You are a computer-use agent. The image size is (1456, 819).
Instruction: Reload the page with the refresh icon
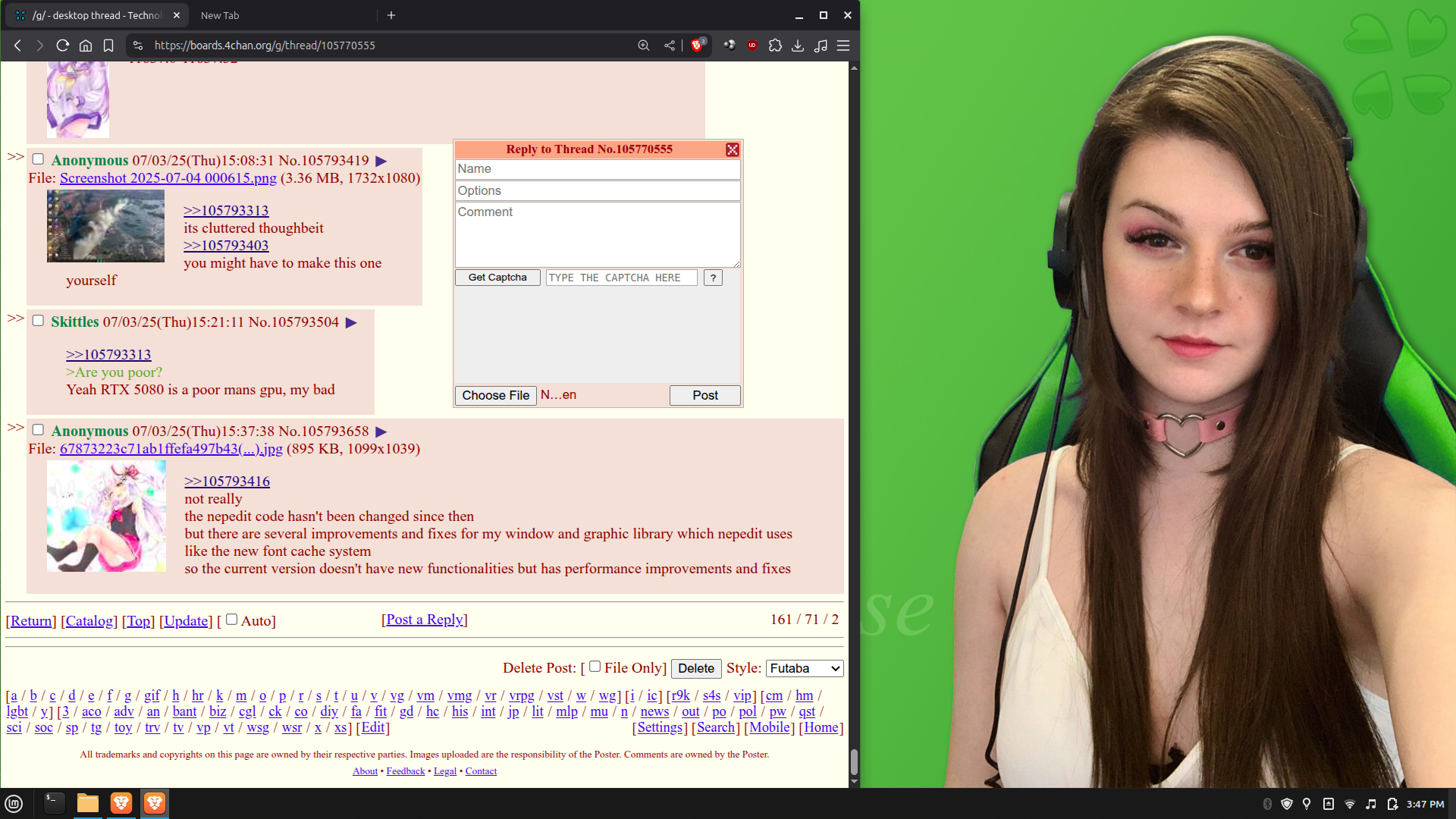63,45
